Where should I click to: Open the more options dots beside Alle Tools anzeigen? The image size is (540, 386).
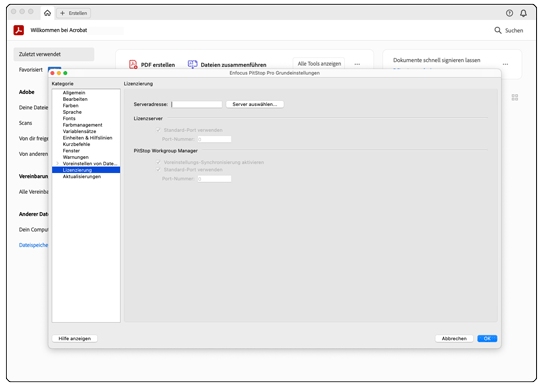(x=357, y=64)
